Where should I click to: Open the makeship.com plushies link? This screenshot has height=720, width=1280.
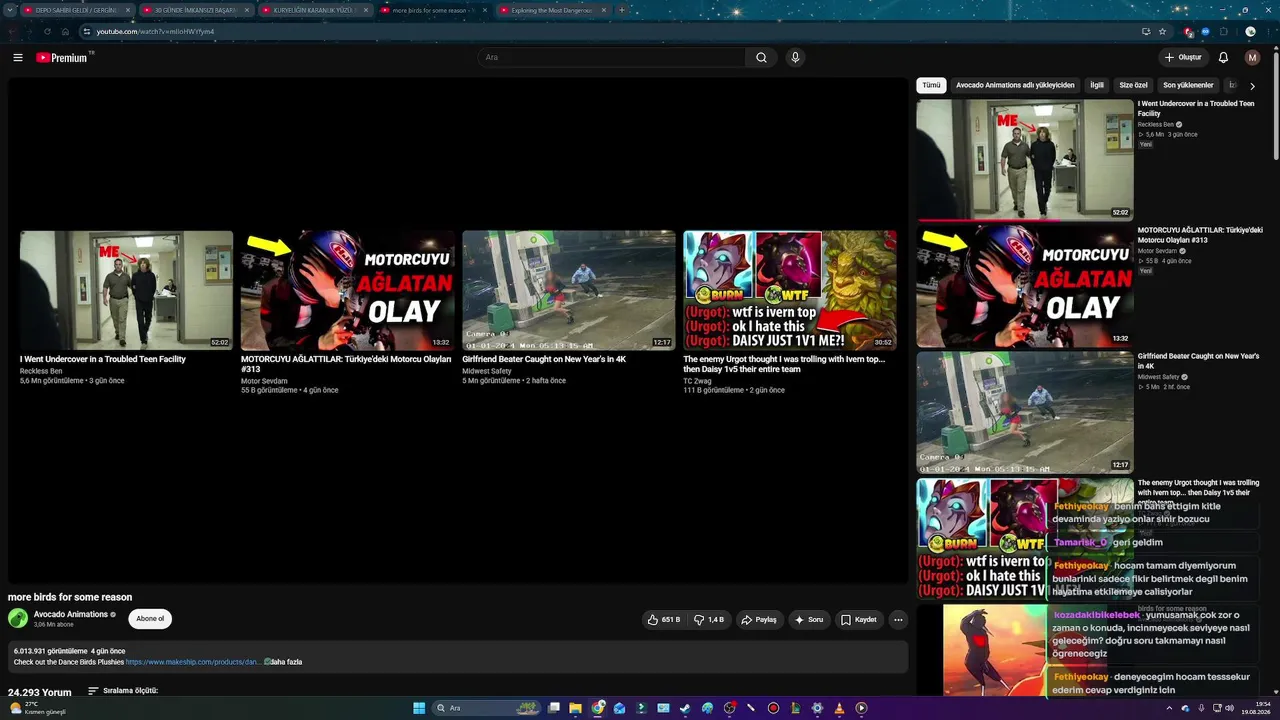194,662
